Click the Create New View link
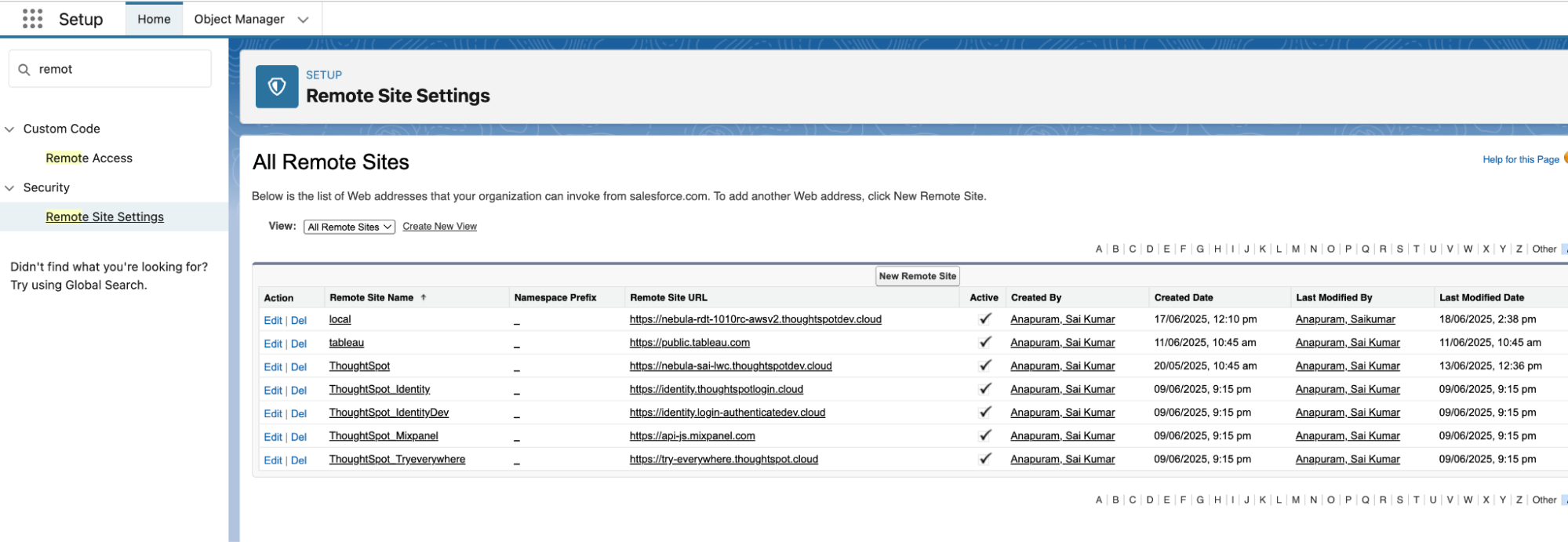This screenshot has height=542, width=1568. coord(439,227)
